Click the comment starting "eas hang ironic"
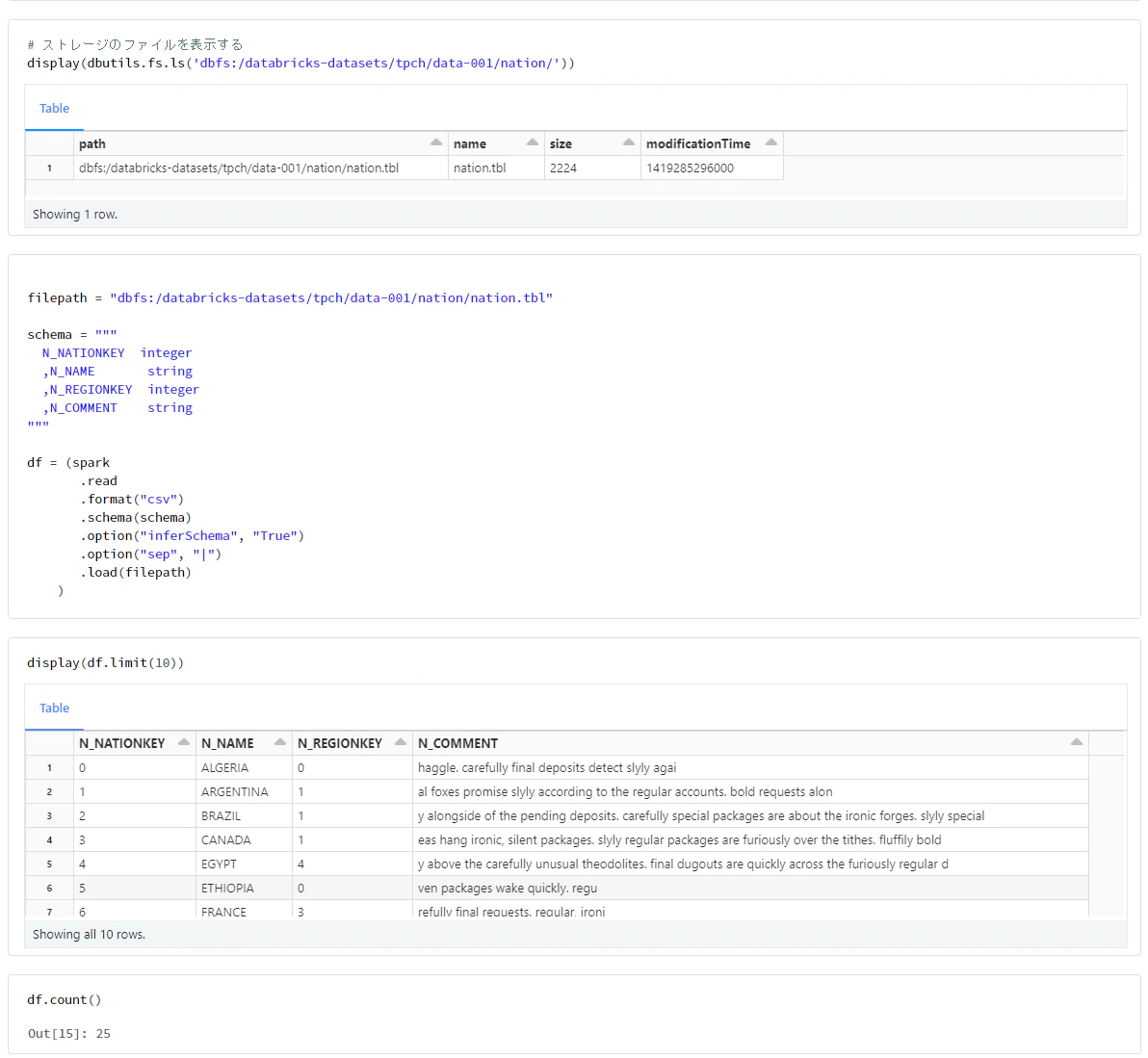The width and height of the screenshot is (1148, 1058). (x=750, y=840)
